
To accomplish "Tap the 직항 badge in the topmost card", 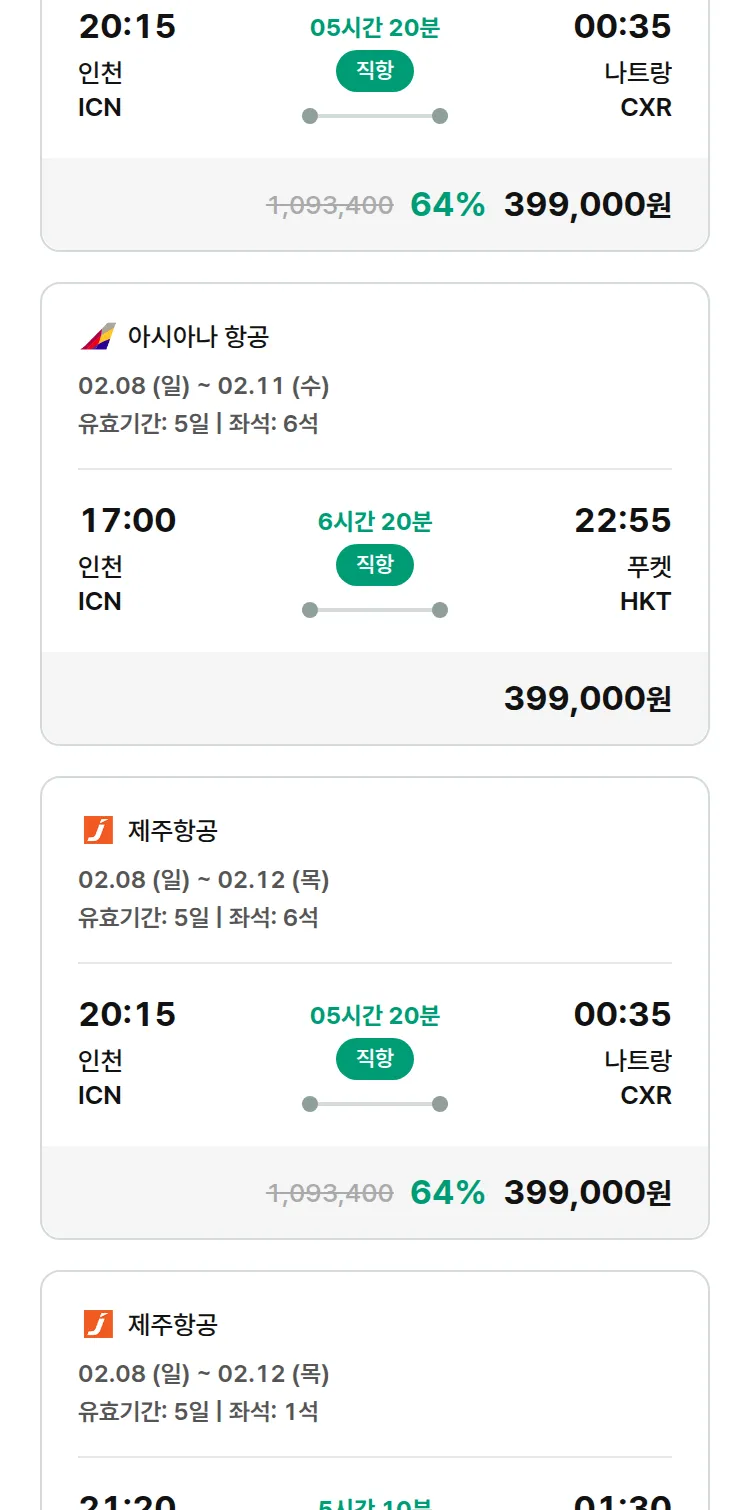I will [x=375, y=71].
